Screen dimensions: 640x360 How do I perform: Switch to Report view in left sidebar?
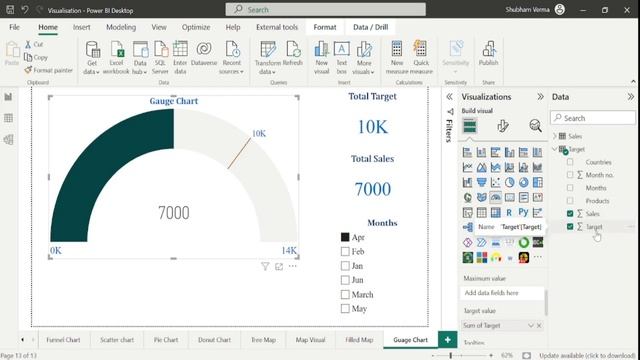click(8, 97)
